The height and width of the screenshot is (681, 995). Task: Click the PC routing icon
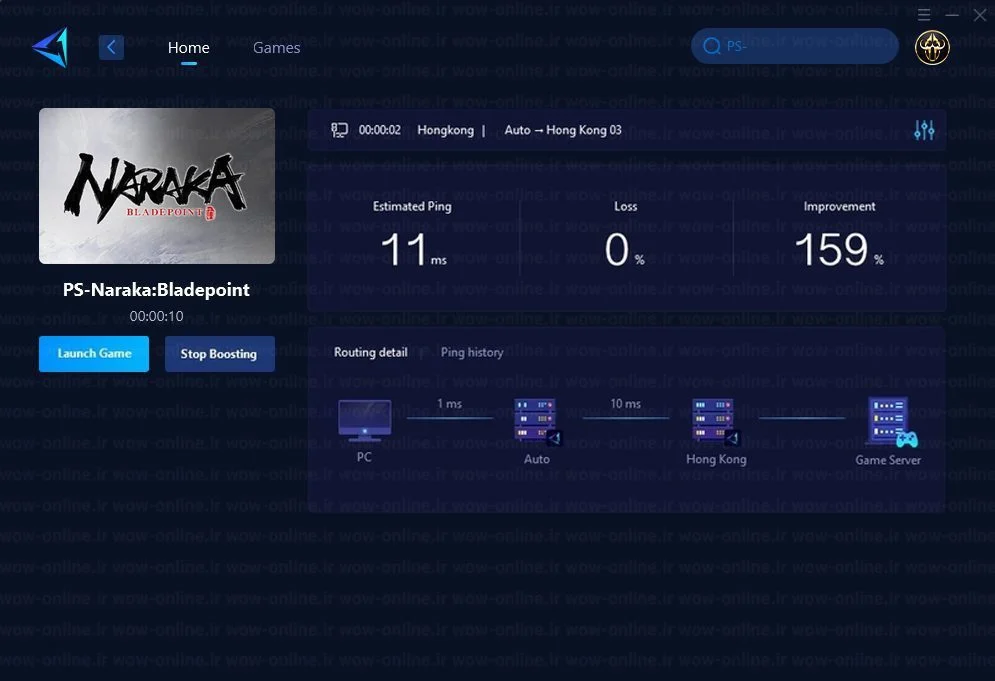[364, 420]
